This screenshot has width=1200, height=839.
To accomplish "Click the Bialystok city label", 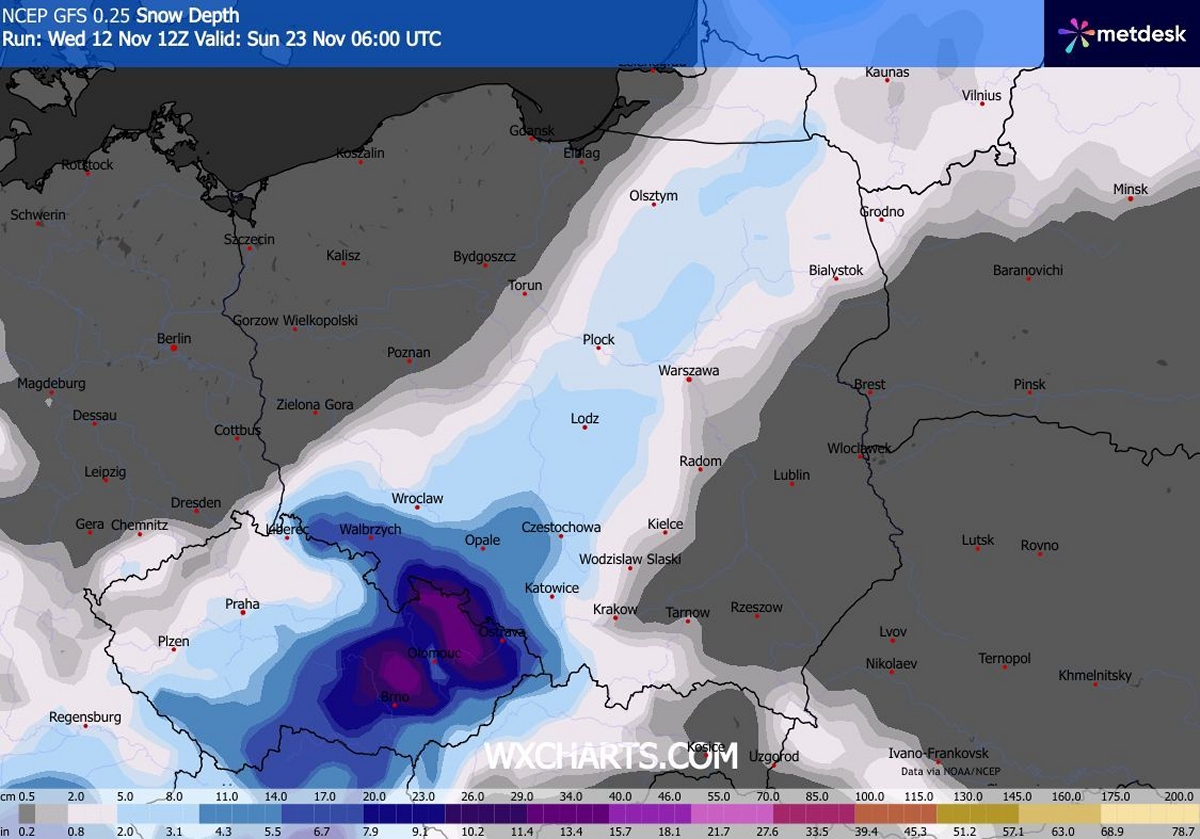I will [x=835, y=270].
